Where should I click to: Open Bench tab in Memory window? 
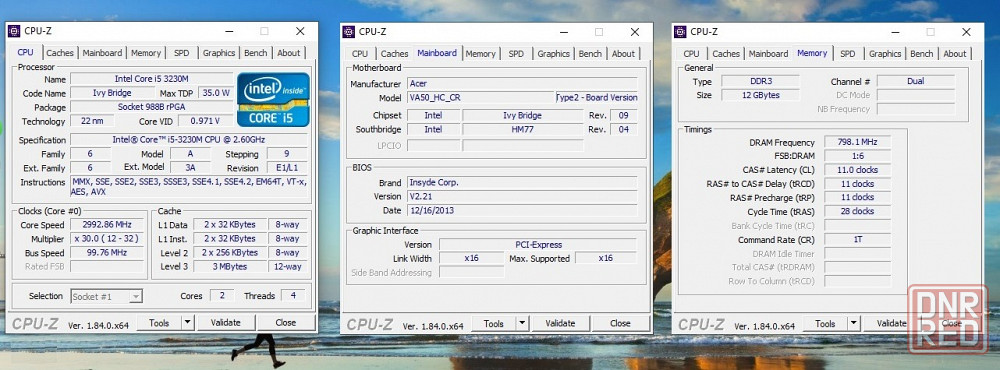[x=922, y=54]
